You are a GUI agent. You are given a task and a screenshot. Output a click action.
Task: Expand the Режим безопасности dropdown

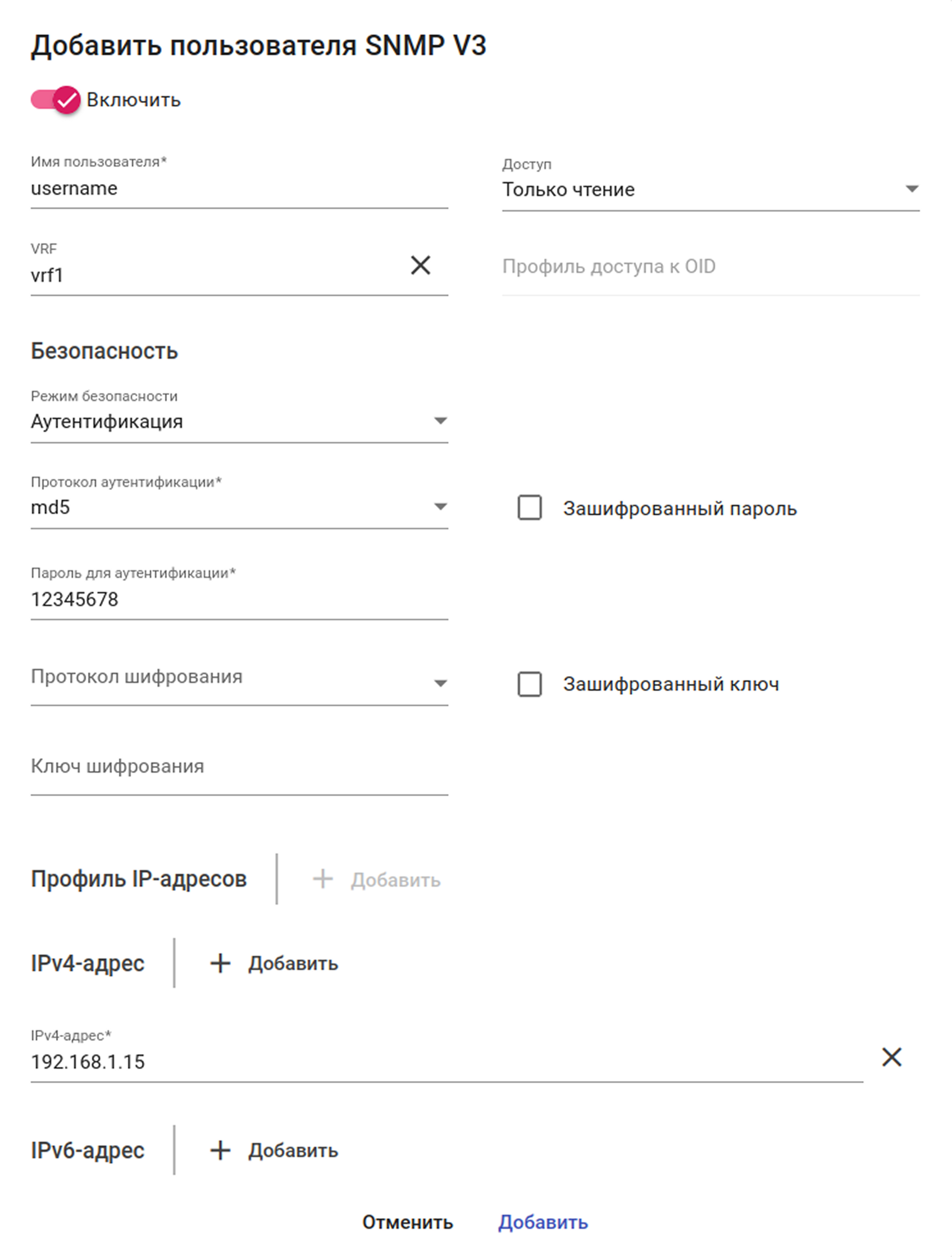[239, 421]
